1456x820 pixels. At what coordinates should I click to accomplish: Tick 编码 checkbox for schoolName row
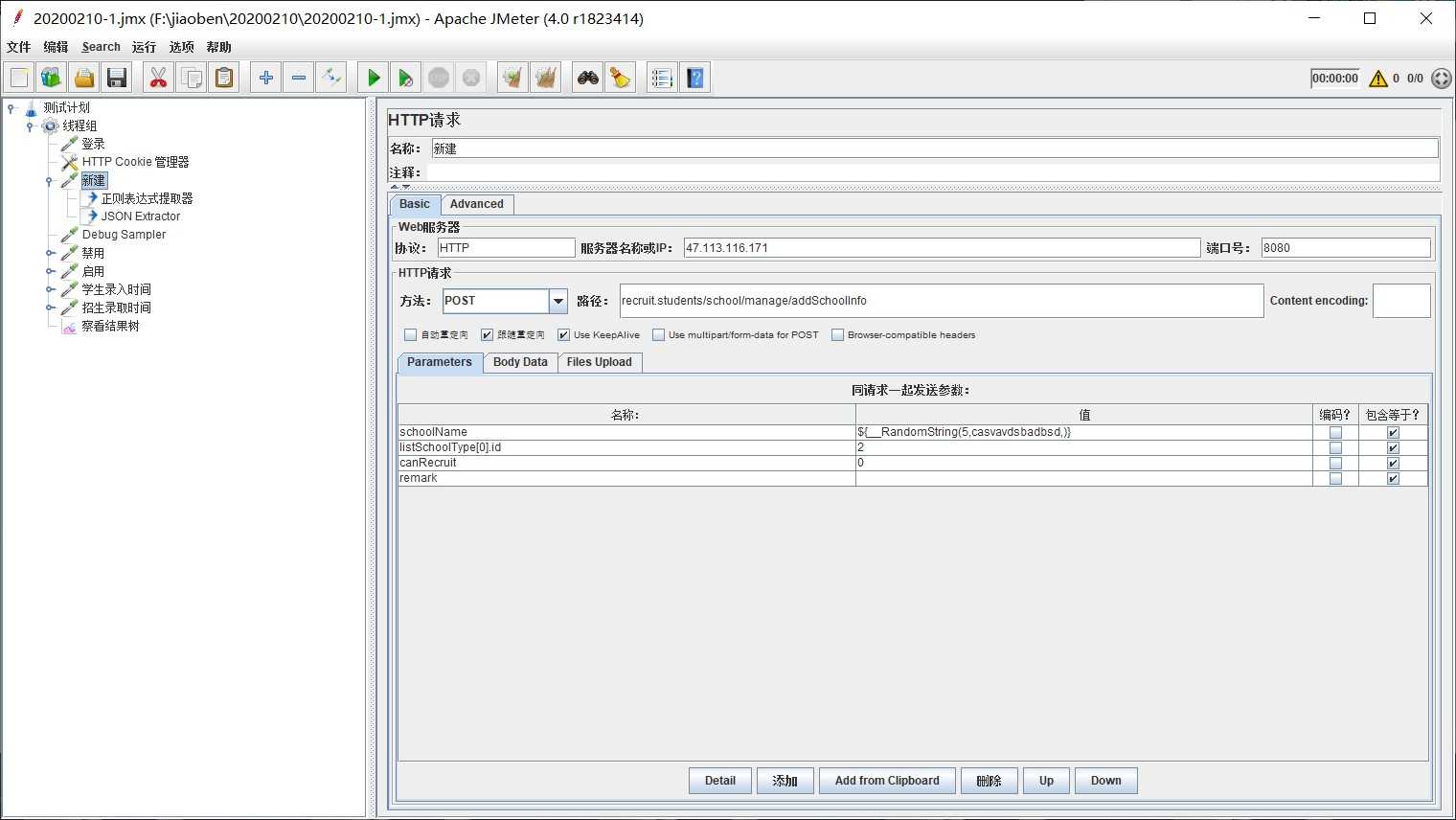point(1335,433)
